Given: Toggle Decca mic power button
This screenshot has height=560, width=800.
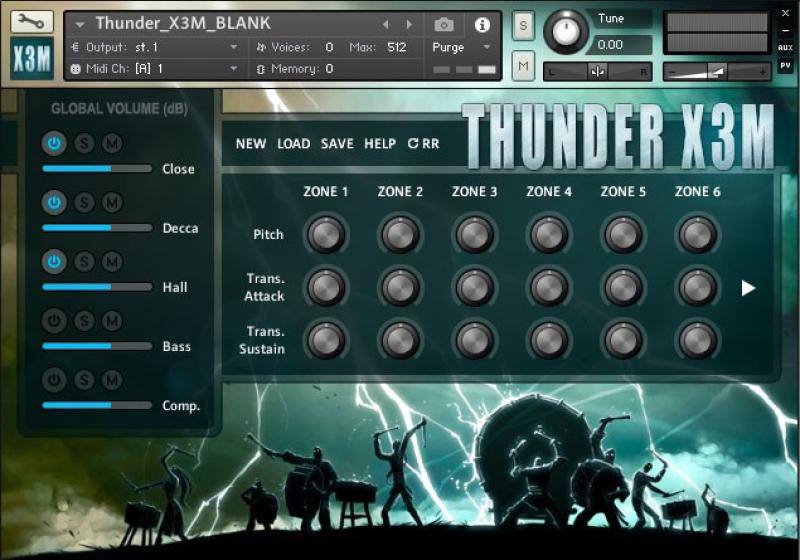Looking at the screenshot, I should pyautogui.click(x=54, y=202).
